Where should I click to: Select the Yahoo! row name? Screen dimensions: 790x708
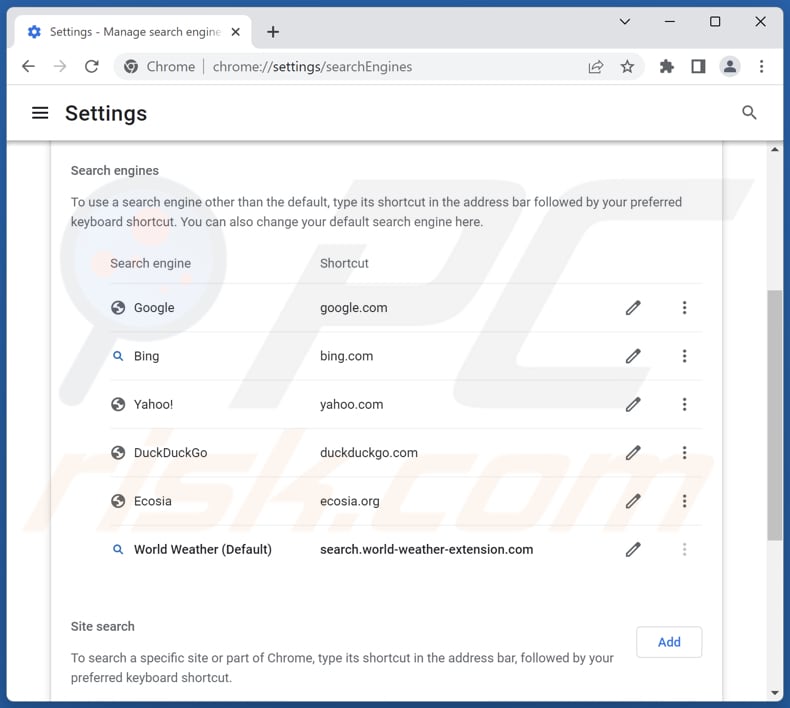click(x=153, y=404)
